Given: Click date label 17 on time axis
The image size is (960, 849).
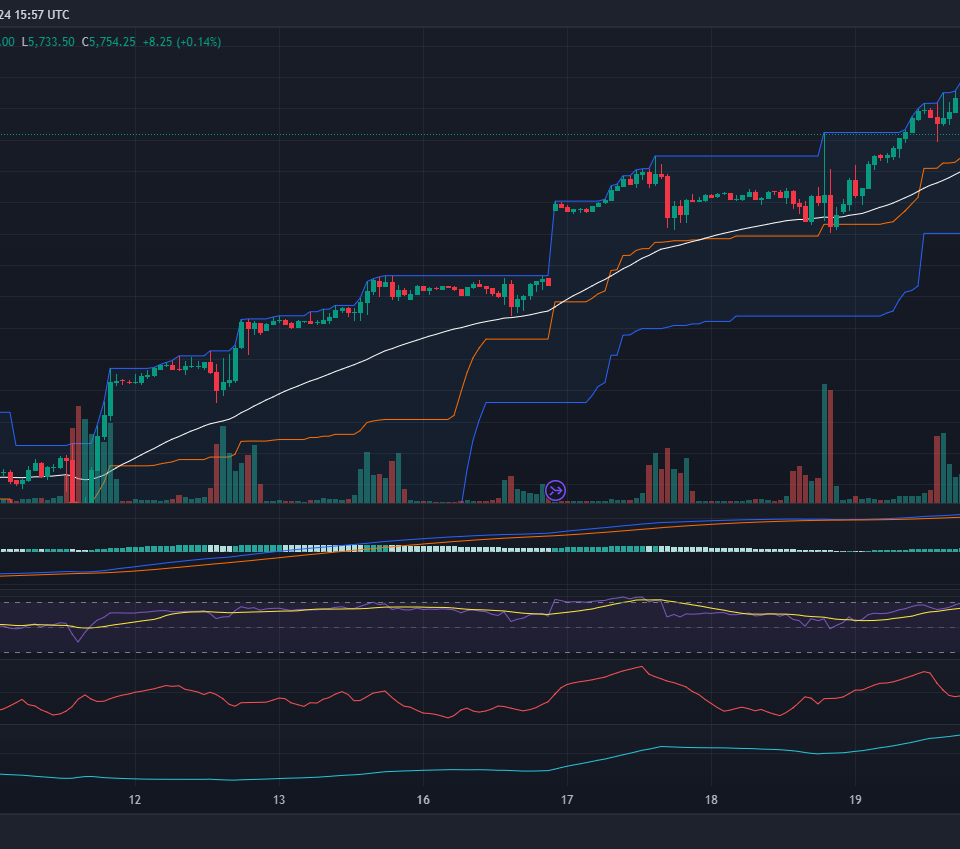Looking at the screenshot, I should tap(567, 799).
